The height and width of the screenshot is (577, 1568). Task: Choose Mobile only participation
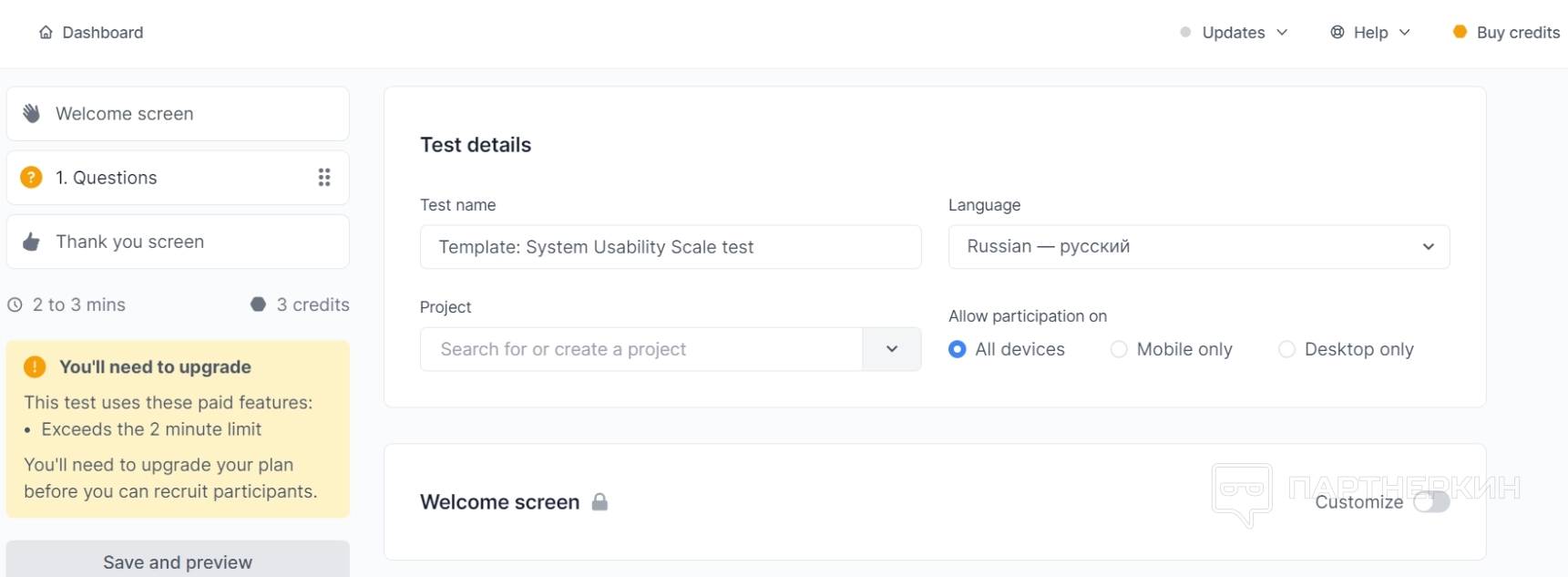click(1119, 349)
